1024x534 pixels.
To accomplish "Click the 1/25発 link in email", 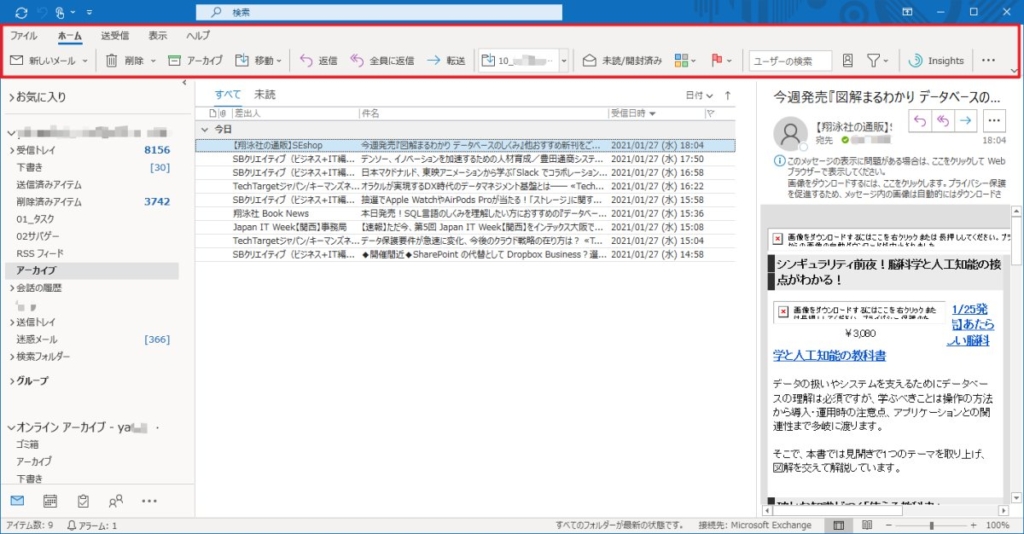I will coord(969,309).
